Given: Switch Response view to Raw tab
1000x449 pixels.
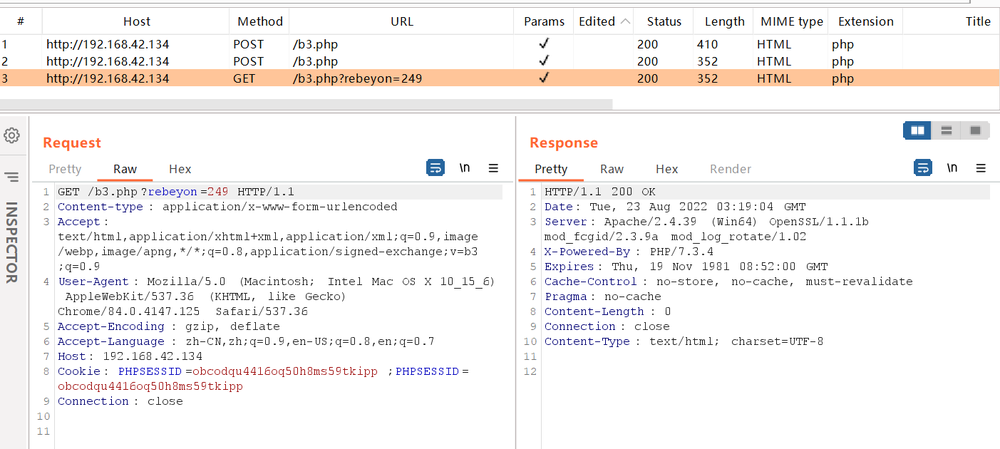Looking at the screenshot, I should (x=612, y=169).
